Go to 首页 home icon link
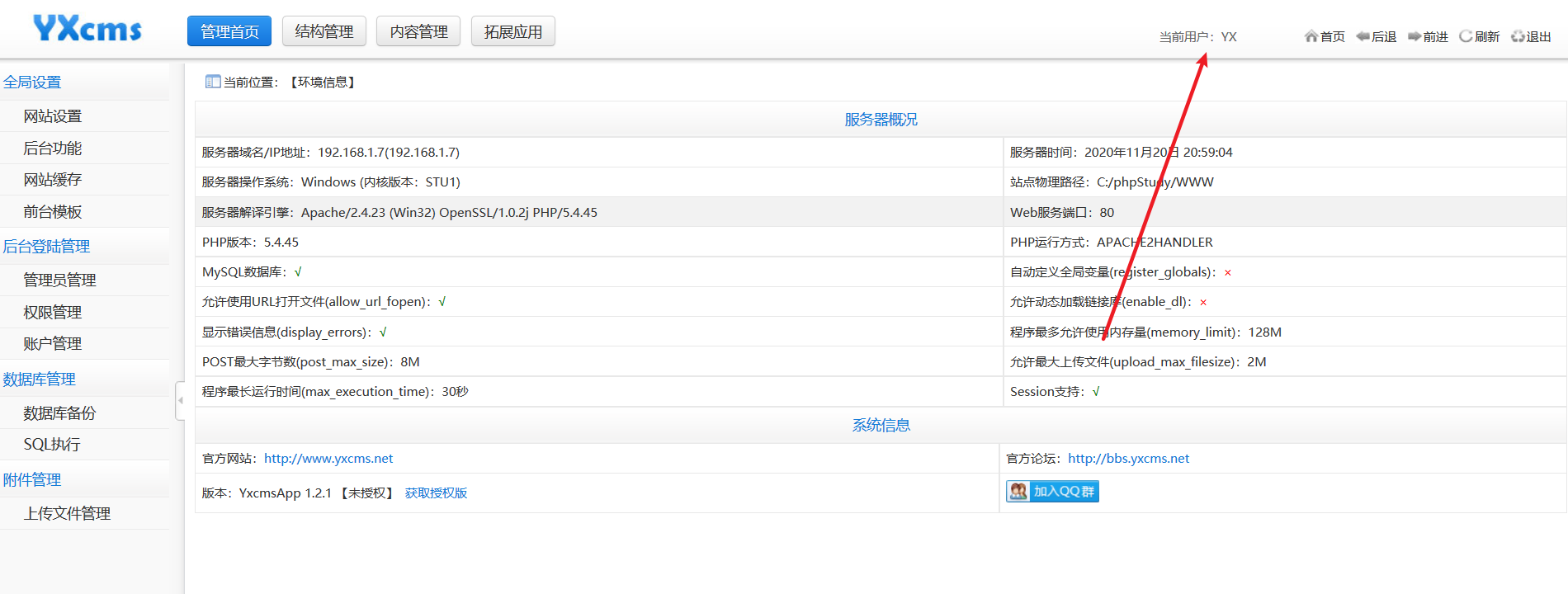This screenshot has height=594, width=1568. (1324, 36)
